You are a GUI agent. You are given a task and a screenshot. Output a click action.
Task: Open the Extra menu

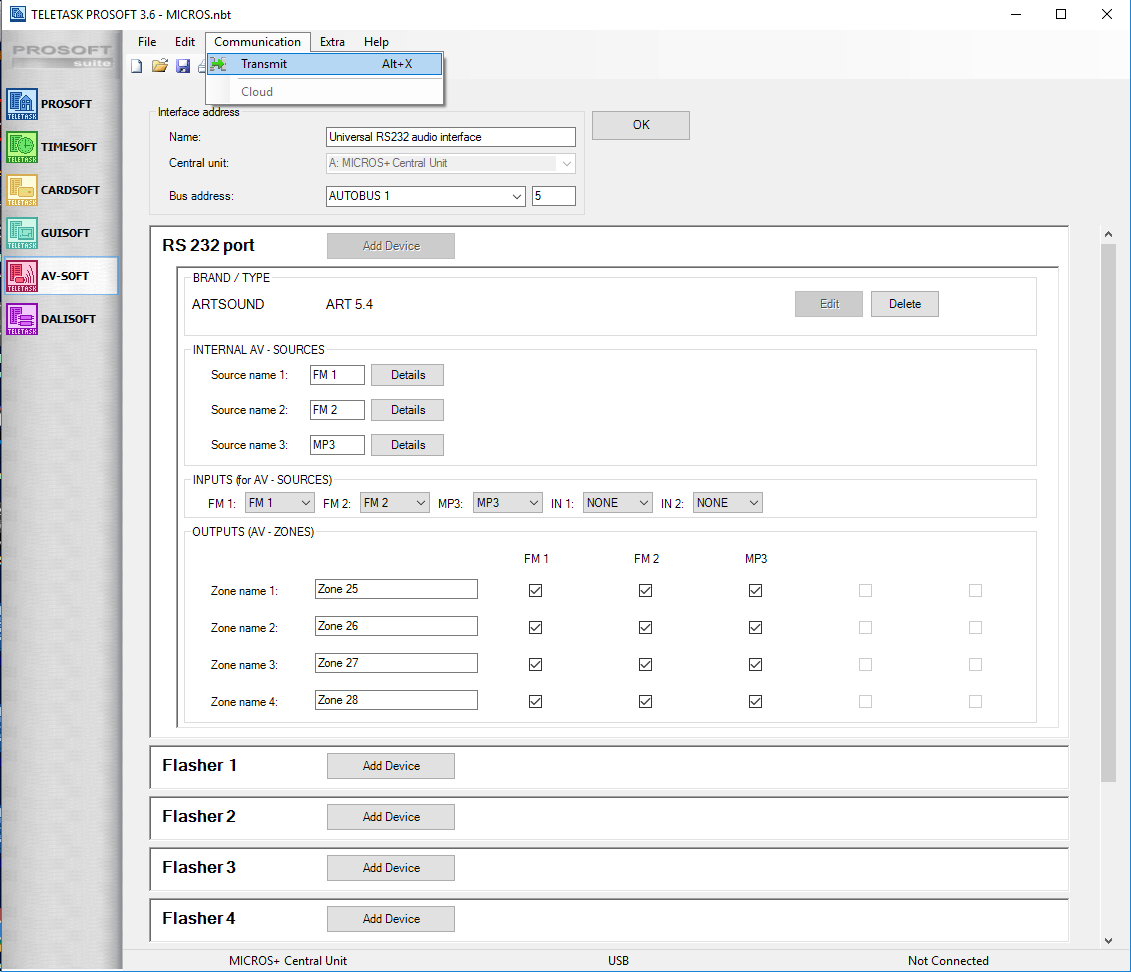332,42
